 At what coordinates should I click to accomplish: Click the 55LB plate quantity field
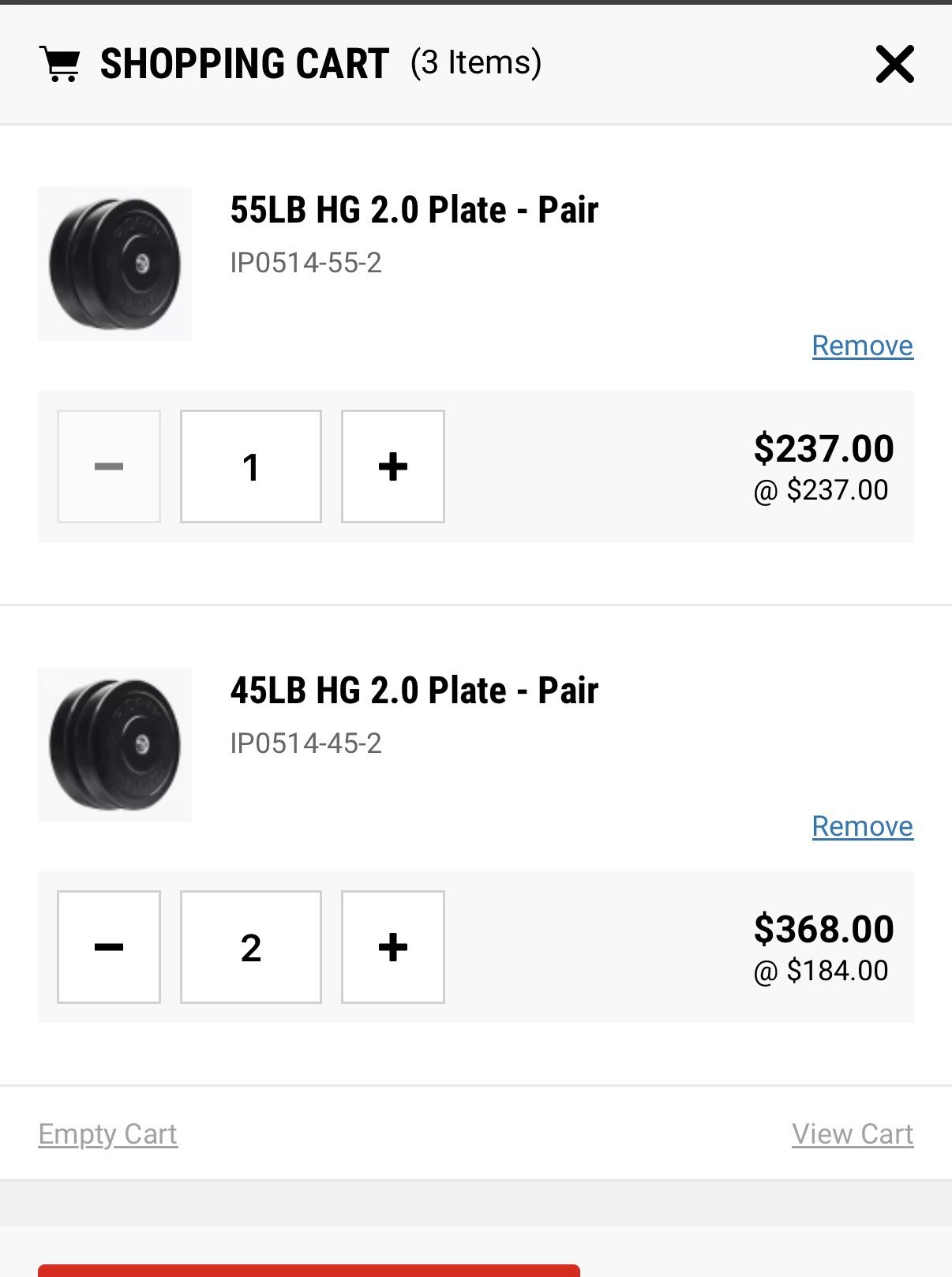point(251,466)
